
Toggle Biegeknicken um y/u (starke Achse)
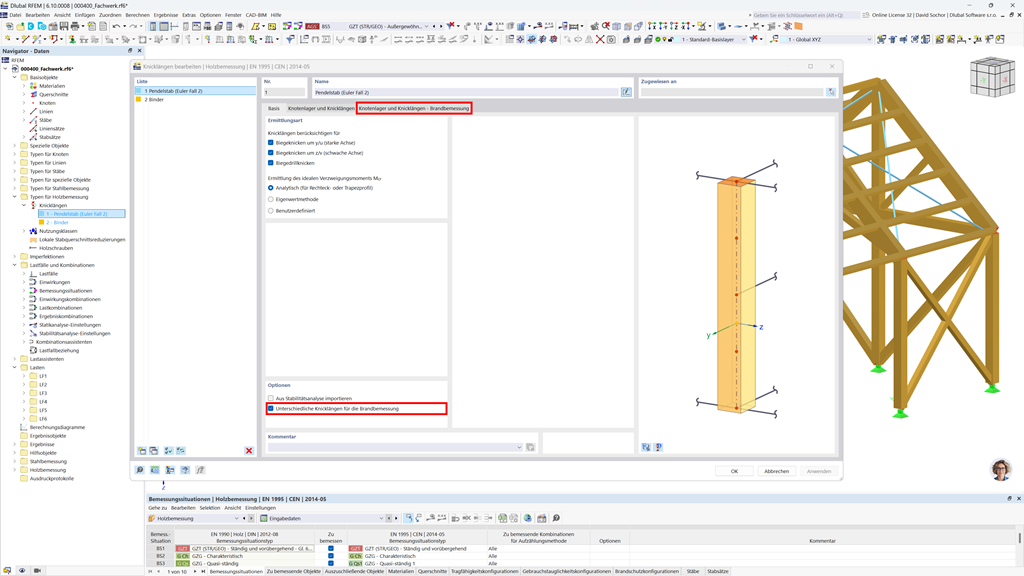(x=270, y=142)
